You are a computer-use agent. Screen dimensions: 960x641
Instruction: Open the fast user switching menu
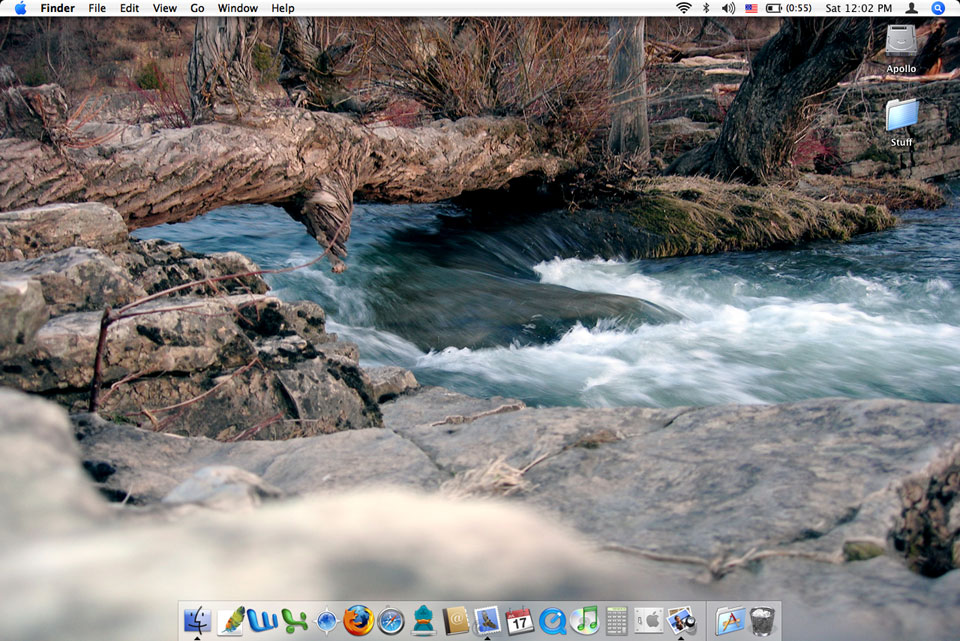(912, 8)
